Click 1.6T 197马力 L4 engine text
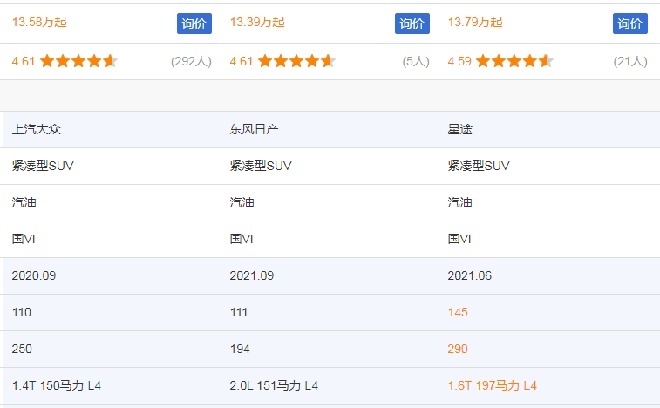 point(492,386)
